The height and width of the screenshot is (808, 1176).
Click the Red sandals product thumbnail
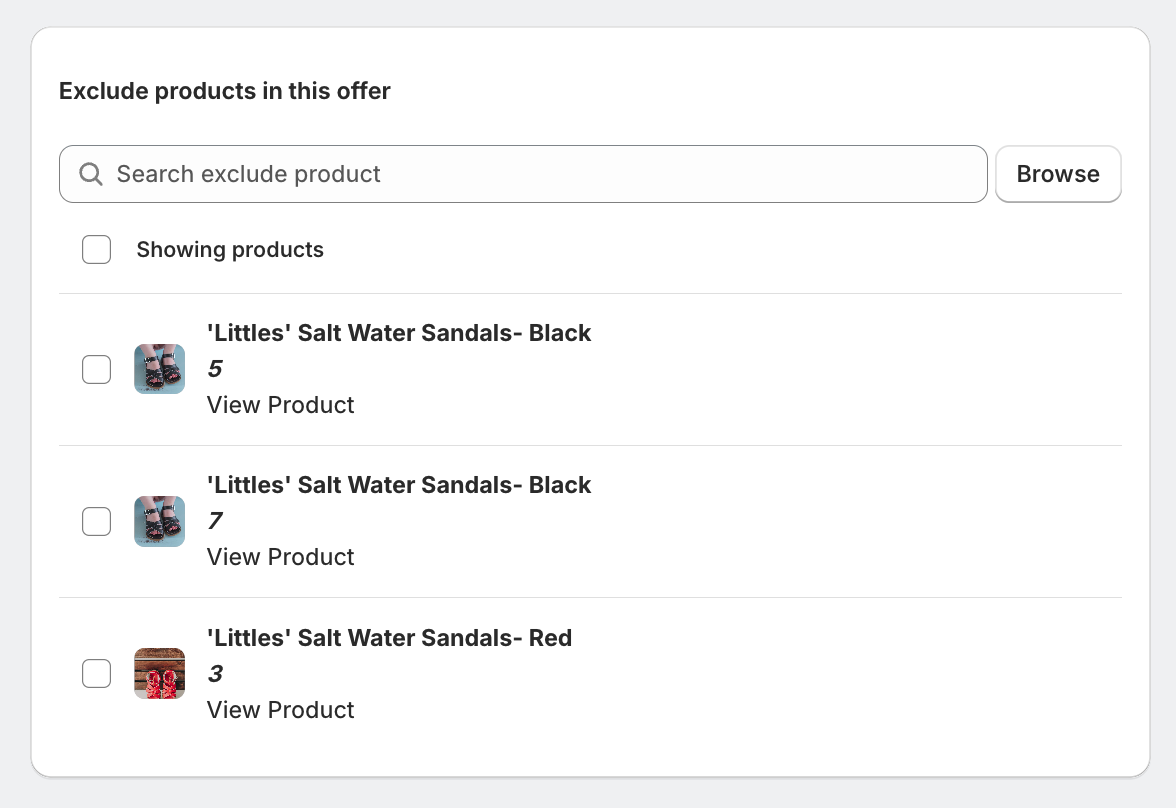160,674
